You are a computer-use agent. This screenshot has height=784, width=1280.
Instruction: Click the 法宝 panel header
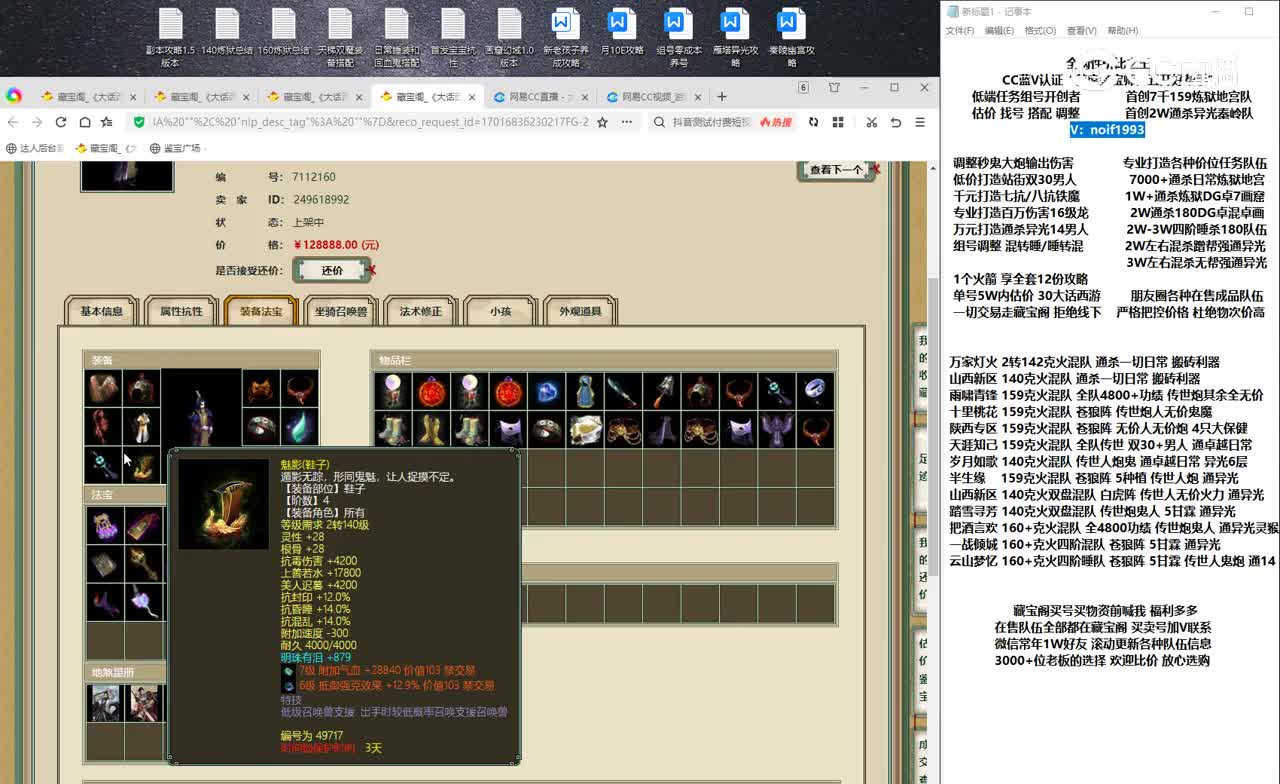[x=126, y=495]
